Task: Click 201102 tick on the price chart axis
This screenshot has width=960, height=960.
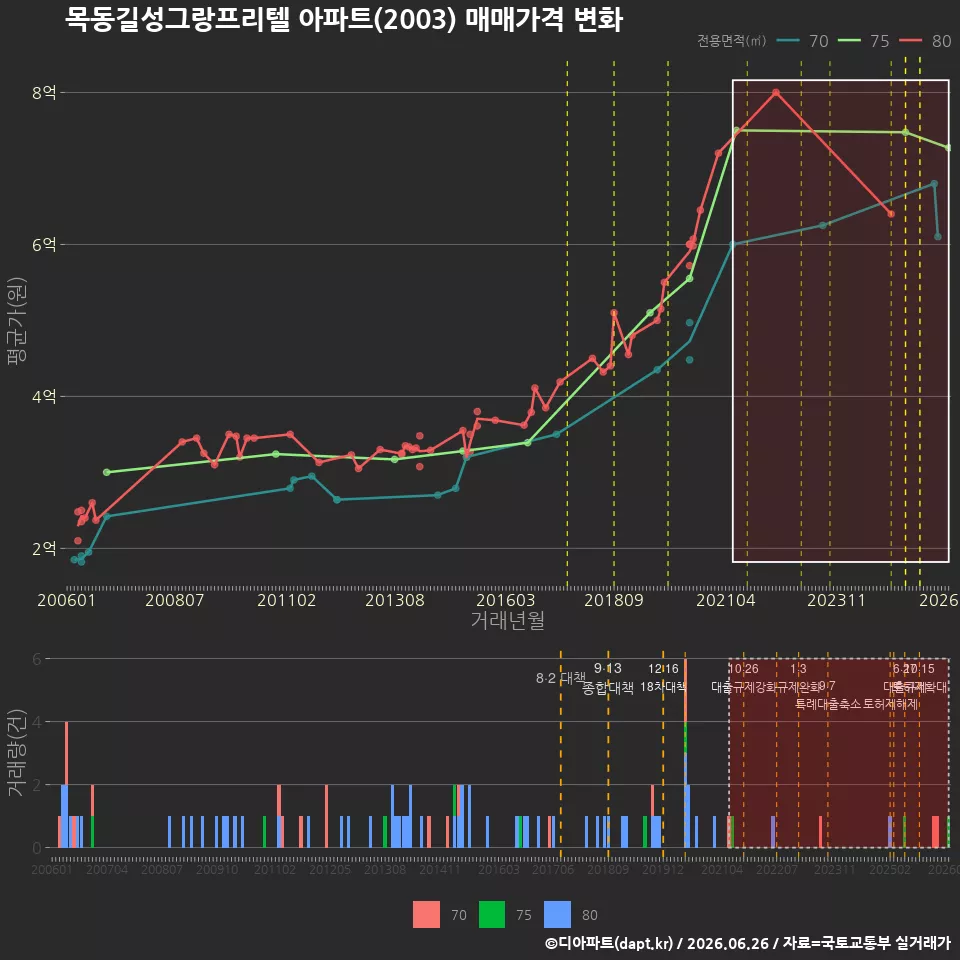Action: click(287, 600)
